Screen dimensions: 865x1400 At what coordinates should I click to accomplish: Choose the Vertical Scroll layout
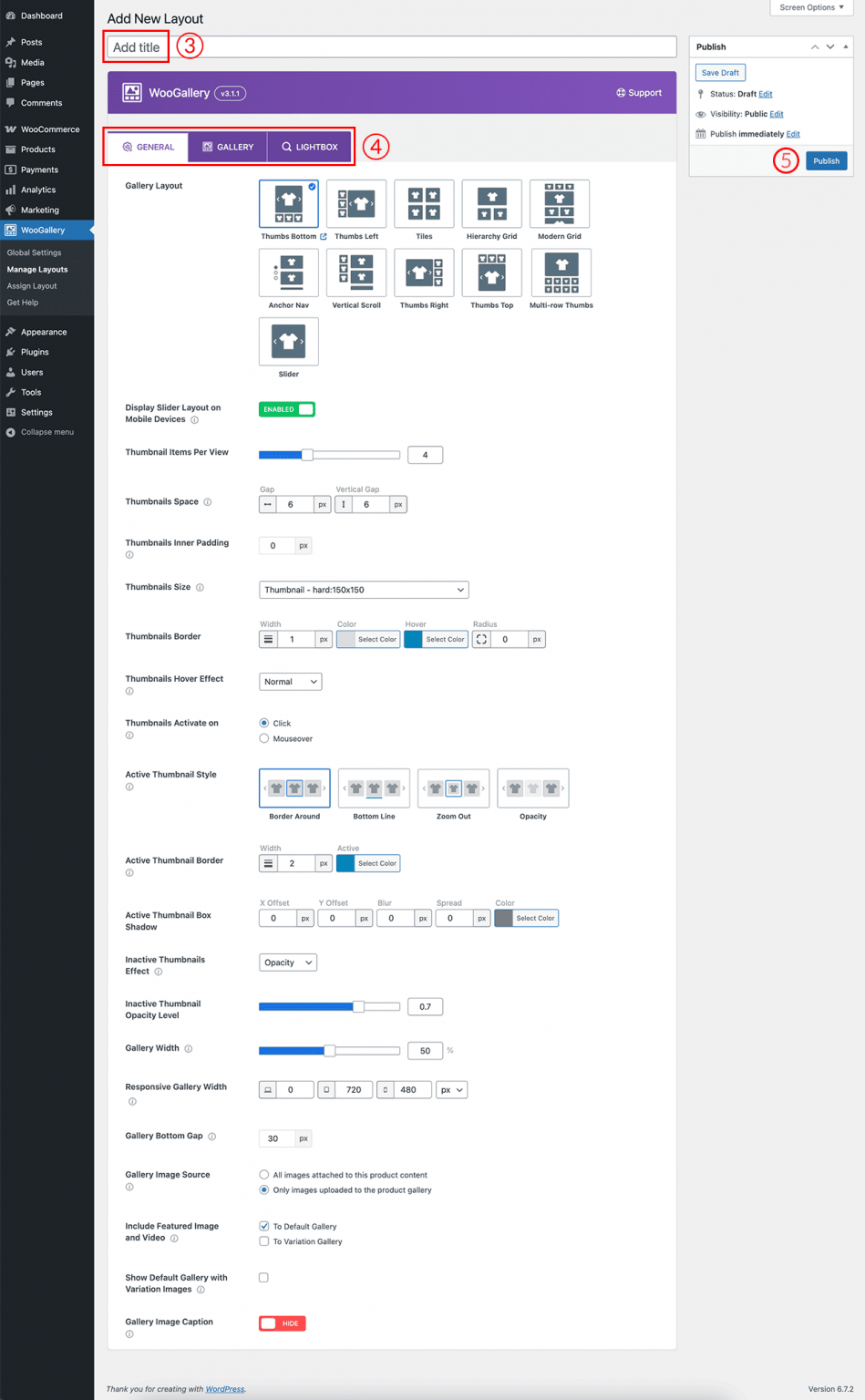coord(355,273)
